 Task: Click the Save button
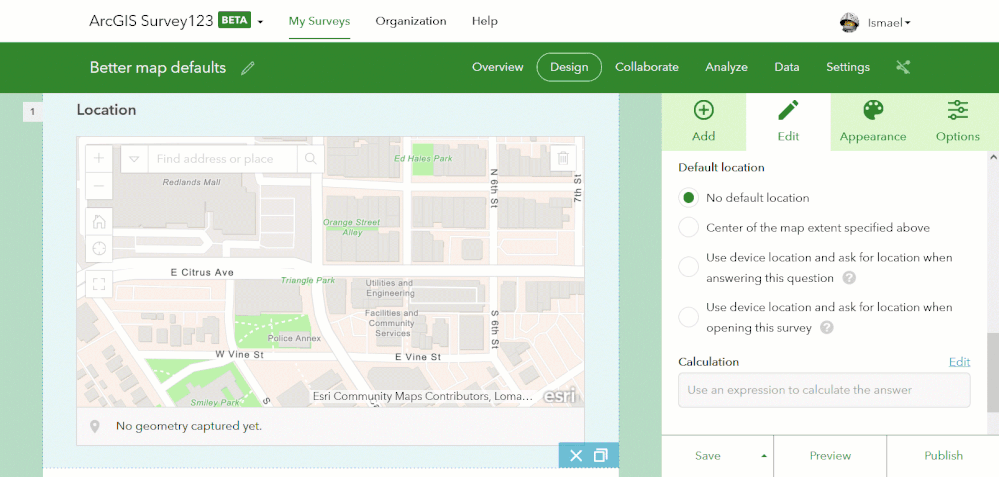[x=708, y=455]
